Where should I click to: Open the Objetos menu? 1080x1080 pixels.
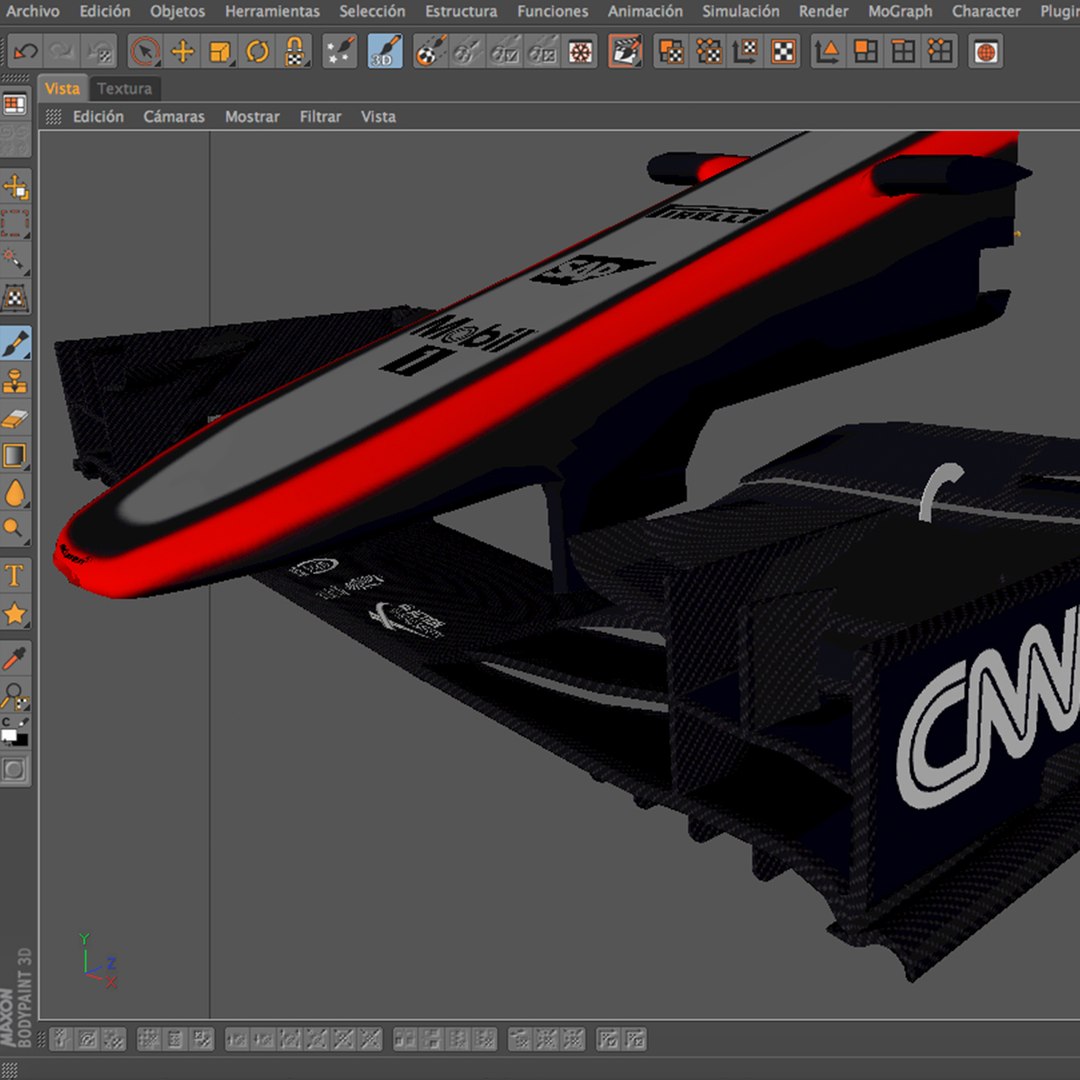tap(177, 11)
